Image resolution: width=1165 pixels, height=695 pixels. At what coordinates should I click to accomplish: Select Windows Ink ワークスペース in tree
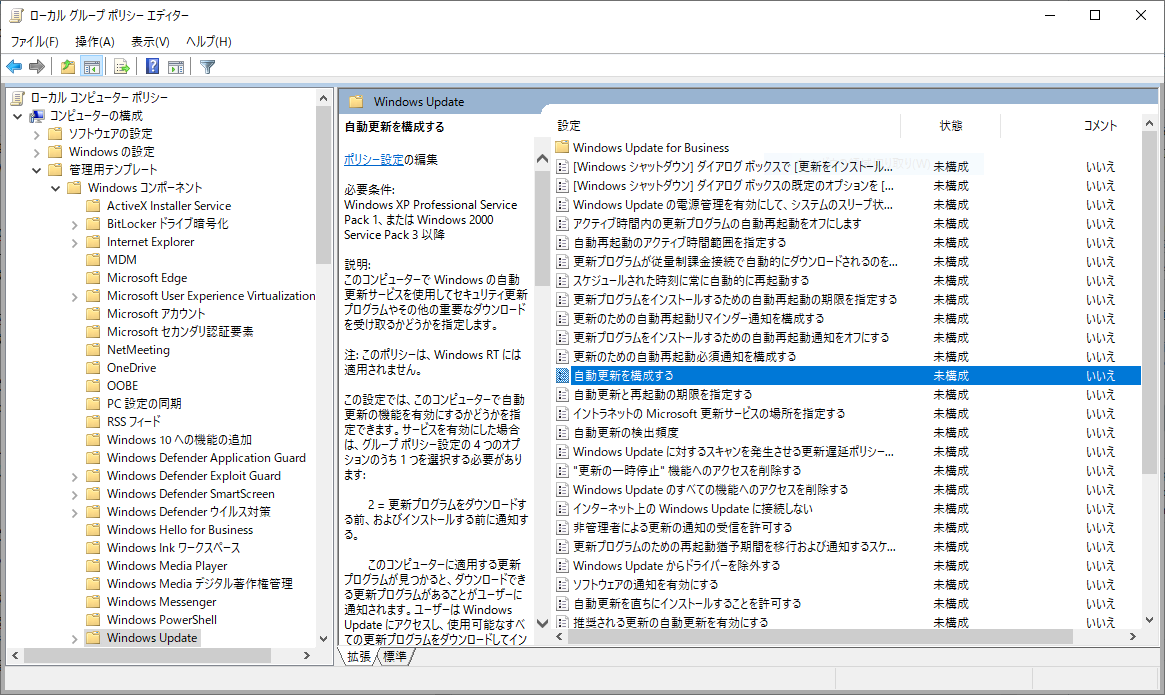174,548
